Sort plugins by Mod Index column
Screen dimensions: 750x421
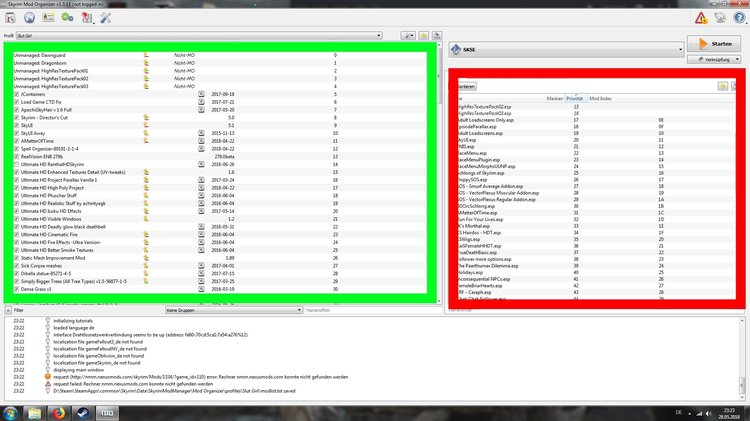[x=600, y=98]
